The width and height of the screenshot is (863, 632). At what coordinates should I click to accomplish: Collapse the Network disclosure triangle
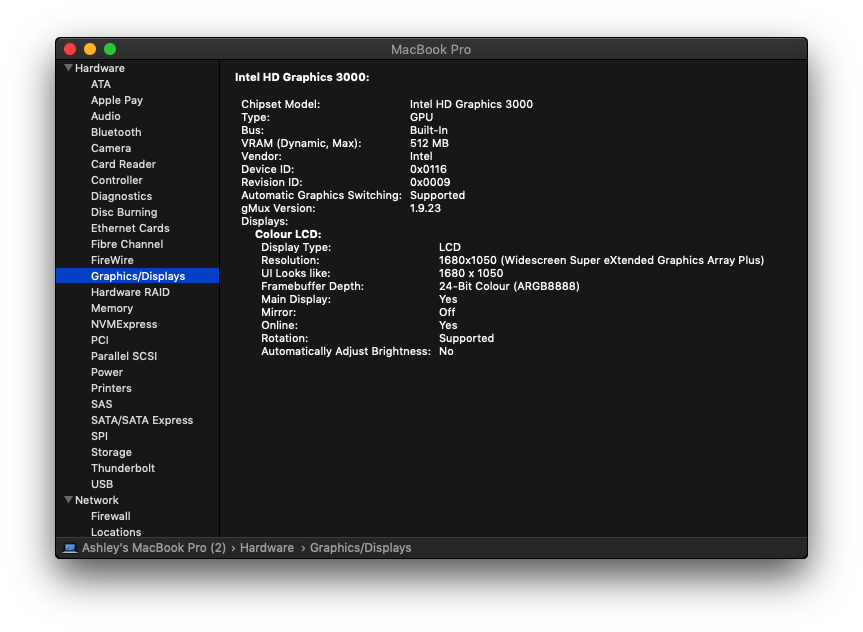coord(68,500)
